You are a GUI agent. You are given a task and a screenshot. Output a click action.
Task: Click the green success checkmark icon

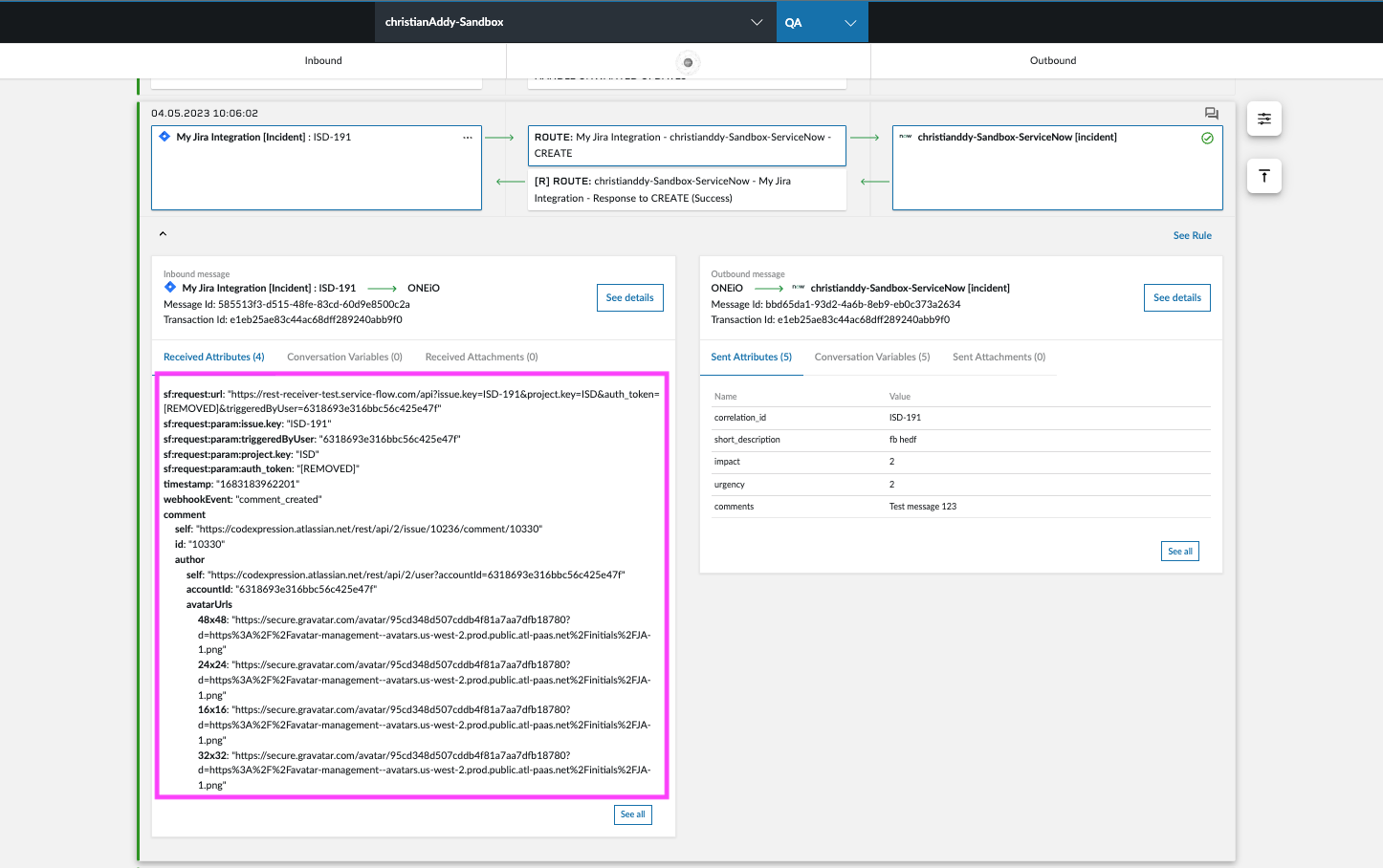[x=1207, y=138]
